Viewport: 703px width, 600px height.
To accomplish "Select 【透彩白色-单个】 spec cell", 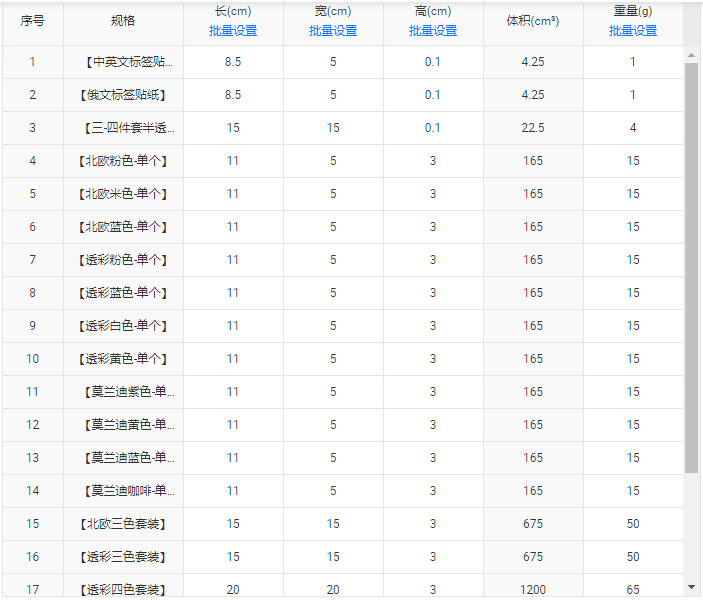I will 123,326.
